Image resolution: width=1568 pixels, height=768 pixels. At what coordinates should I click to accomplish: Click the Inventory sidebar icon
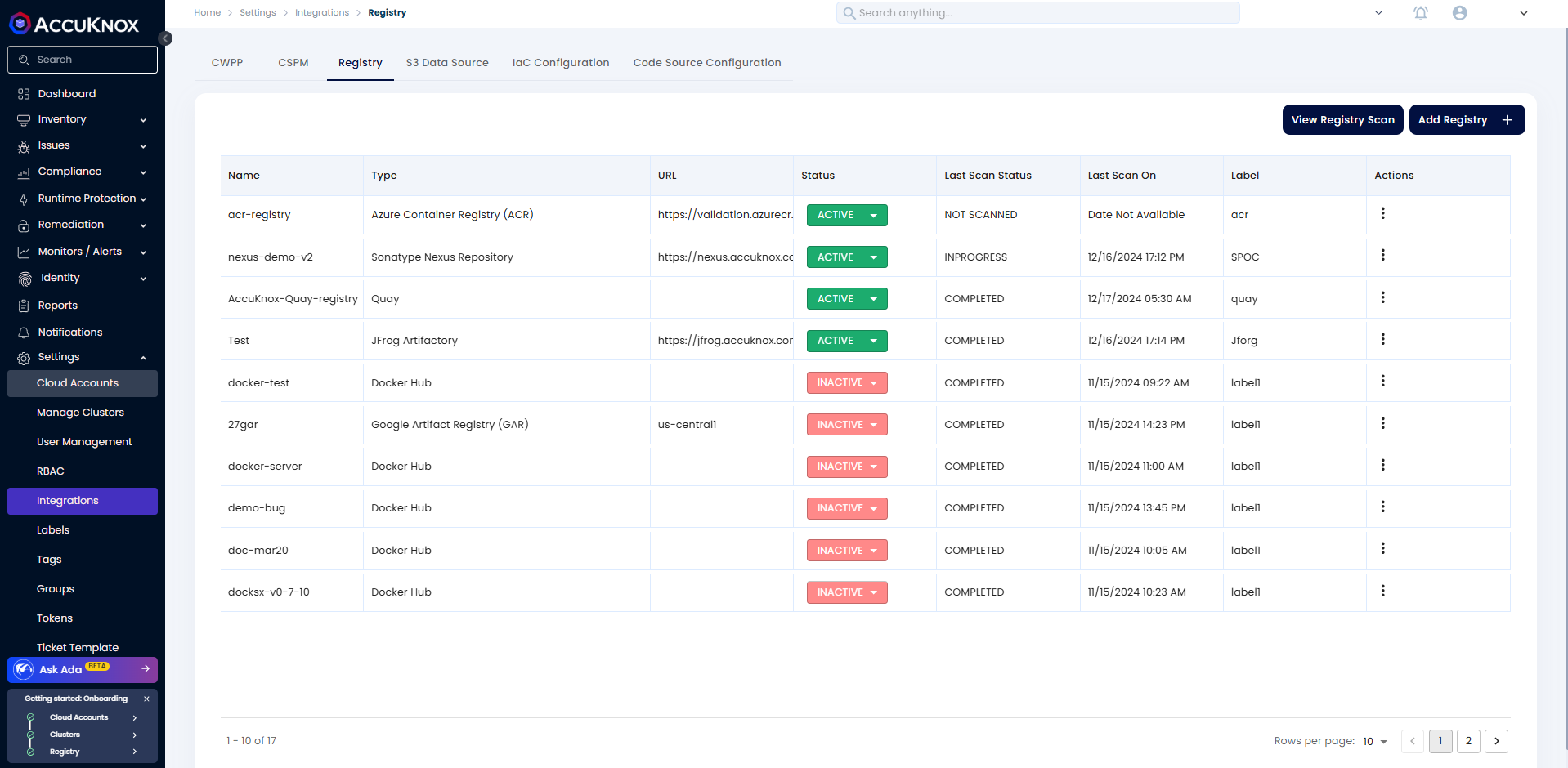(24, 120)
